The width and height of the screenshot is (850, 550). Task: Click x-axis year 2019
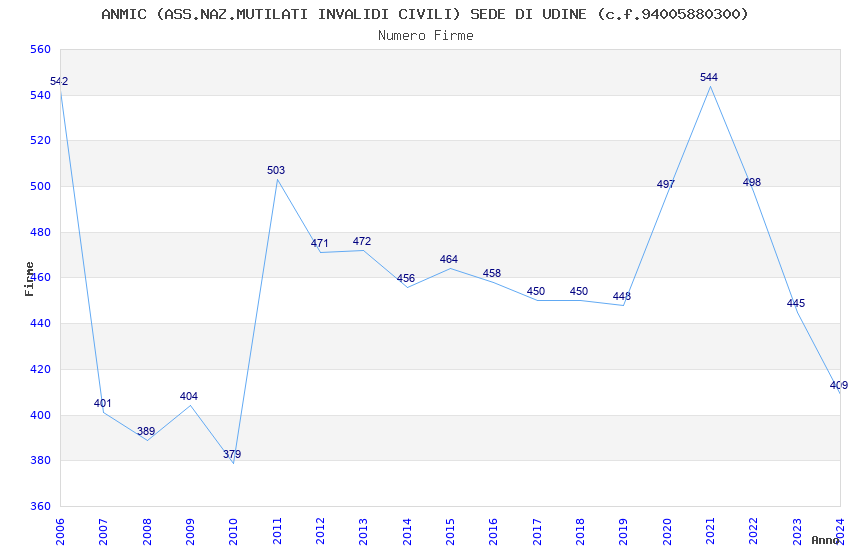[x=623, y=531]
